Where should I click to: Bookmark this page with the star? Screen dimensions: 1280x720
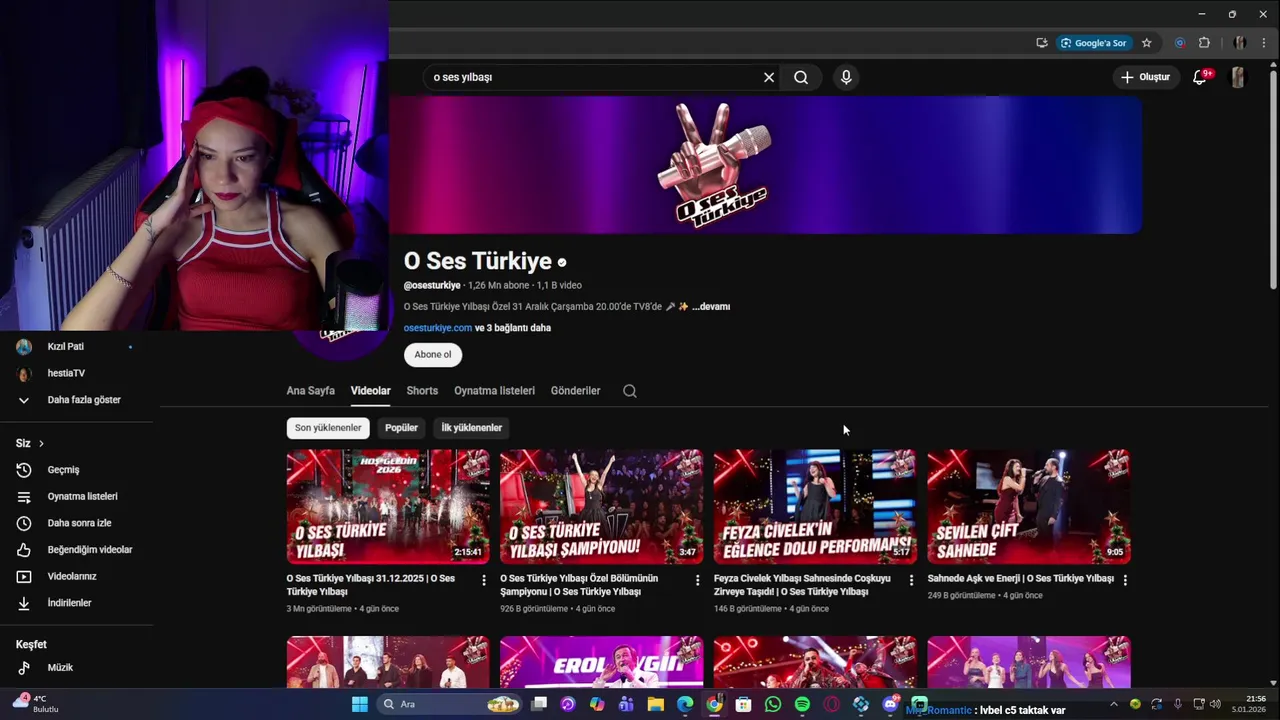(x=1147, y=43)
